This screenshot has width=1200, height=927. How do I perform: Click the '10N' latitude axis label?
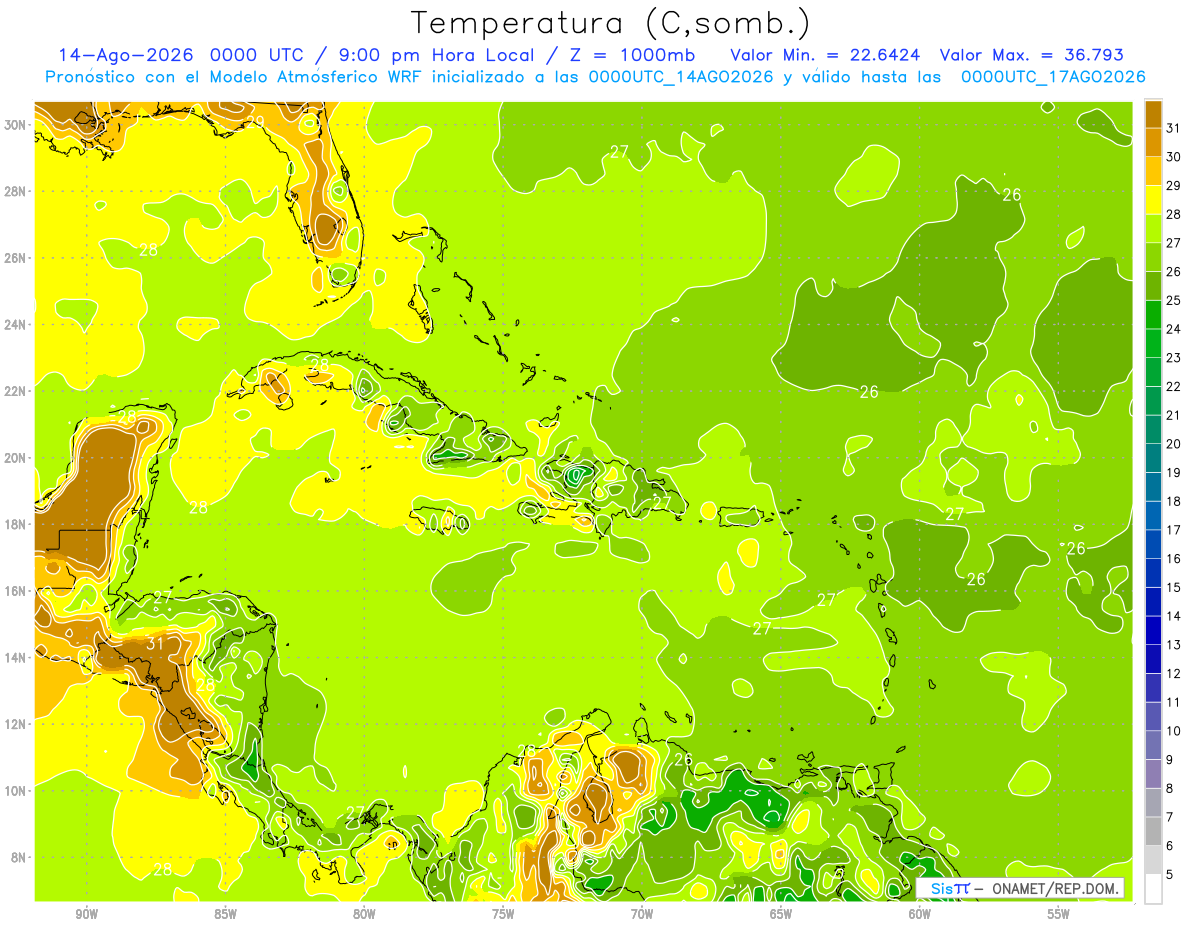pos(15,791)
